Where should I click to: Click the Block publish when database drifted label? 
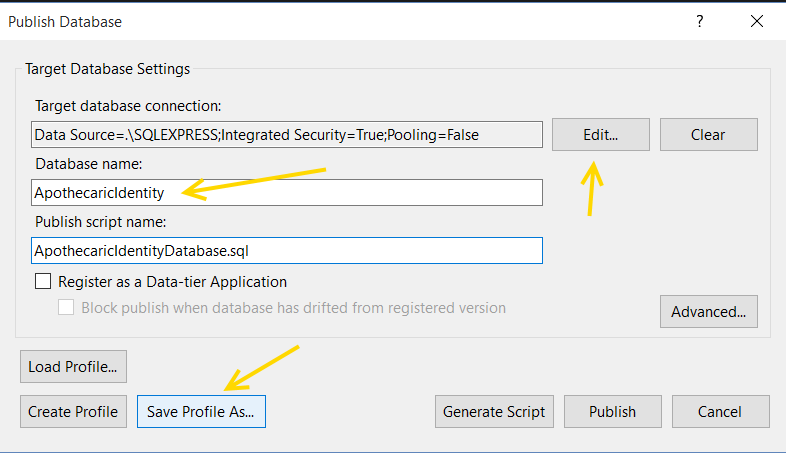coord(293,308)
